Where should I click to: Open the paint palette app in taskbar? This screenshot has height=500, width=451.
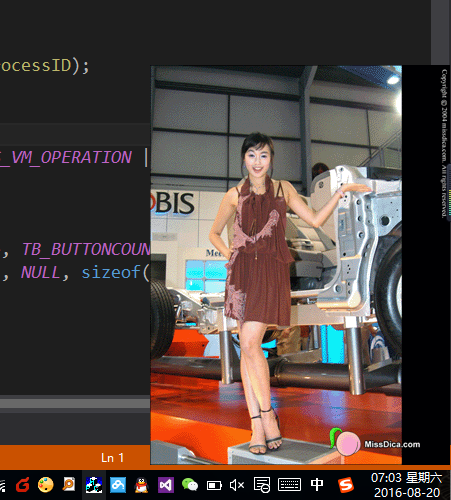(46, 485)
